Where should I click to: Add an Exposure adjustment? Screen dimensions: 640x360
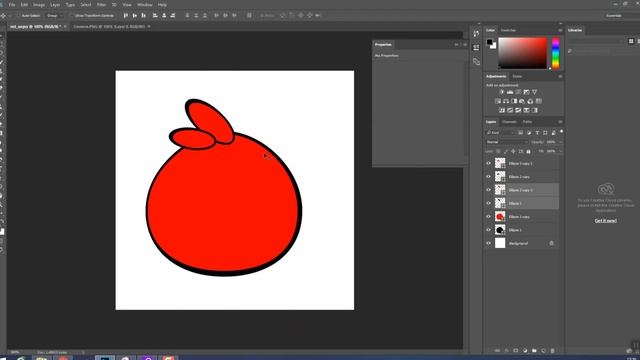pos(527,92)
